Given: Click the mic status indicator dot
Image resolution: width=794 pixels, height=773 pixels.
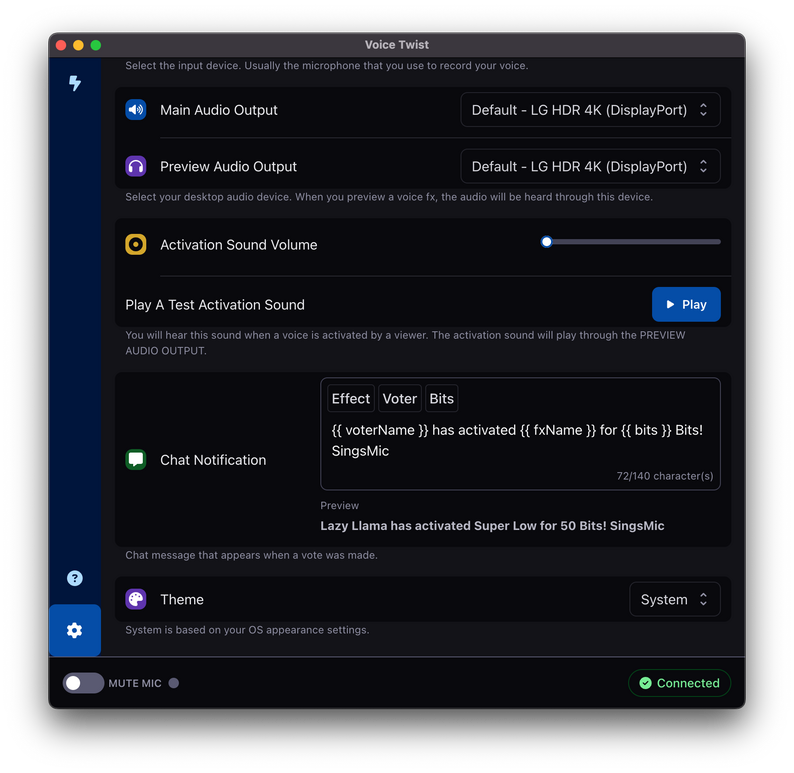Looking at the screenshot, I should [174, 683].
